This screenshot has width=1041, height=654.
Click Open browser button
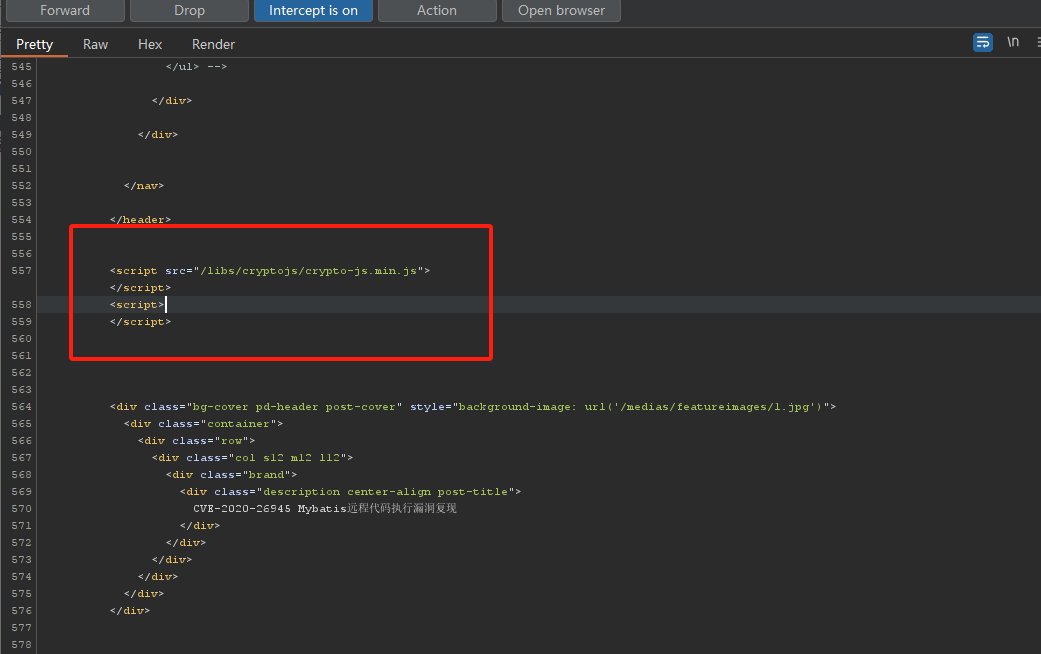561,11
